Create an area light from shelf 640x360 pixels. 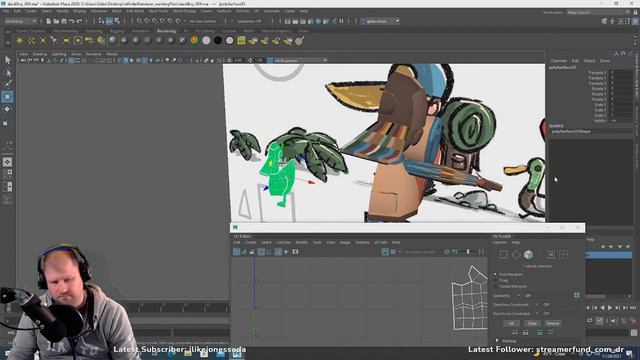[x=66, y=40]
